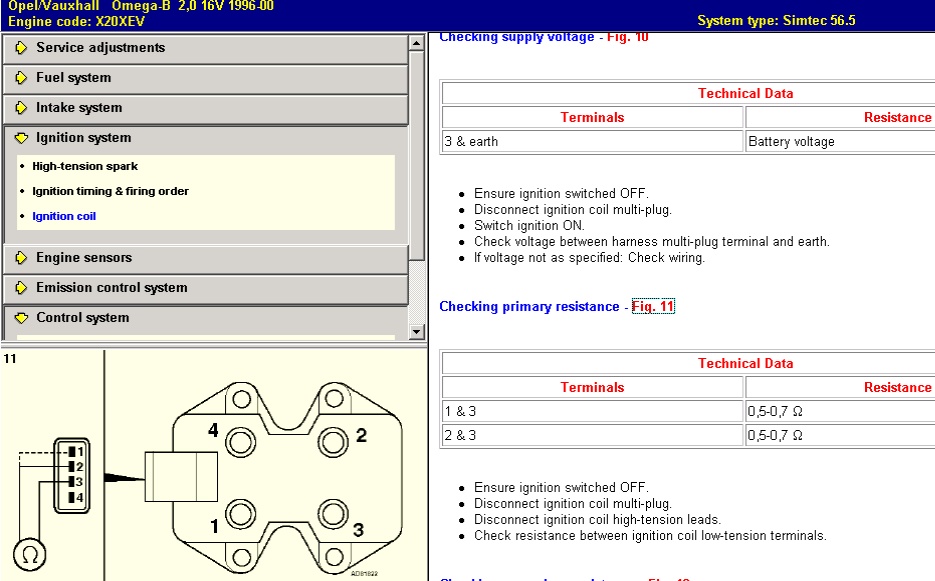Expand the Emission control system section
Image resolution: width=935 pixels, height=581 pixels.
click(205, 288)
